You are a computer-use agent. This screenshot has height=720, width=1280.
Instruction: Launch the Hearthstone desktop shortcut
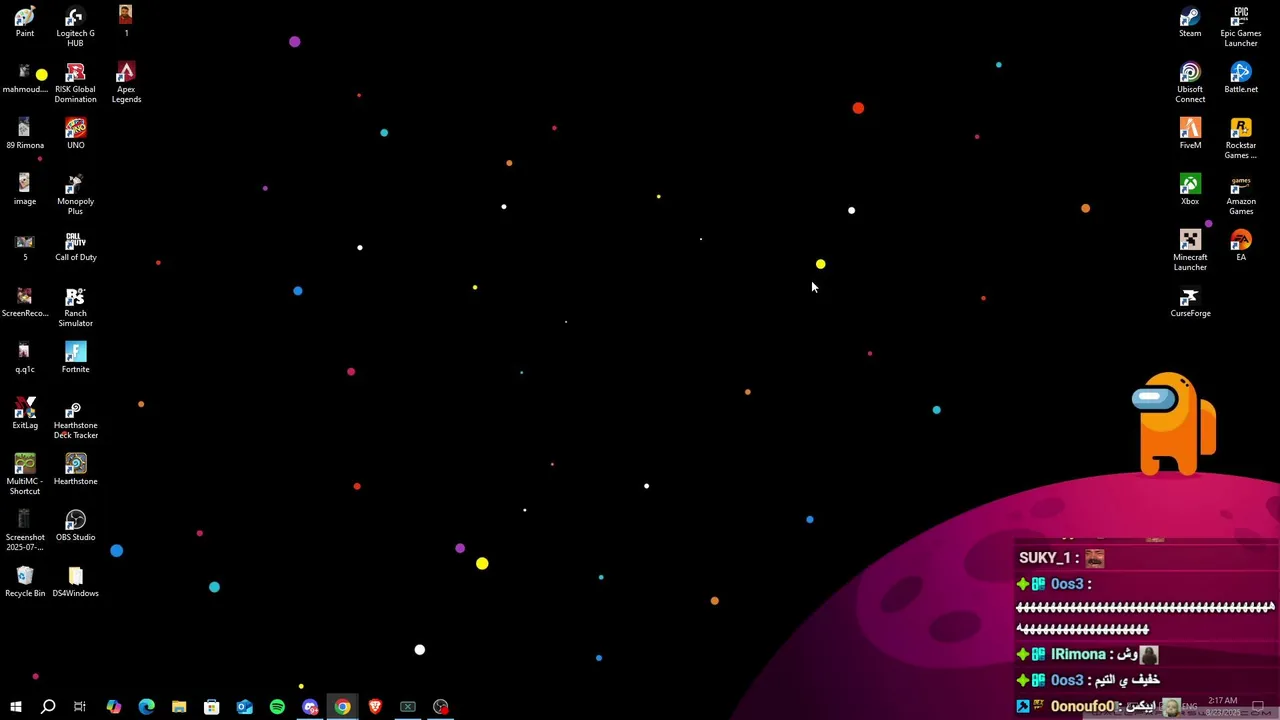point(75,470)
